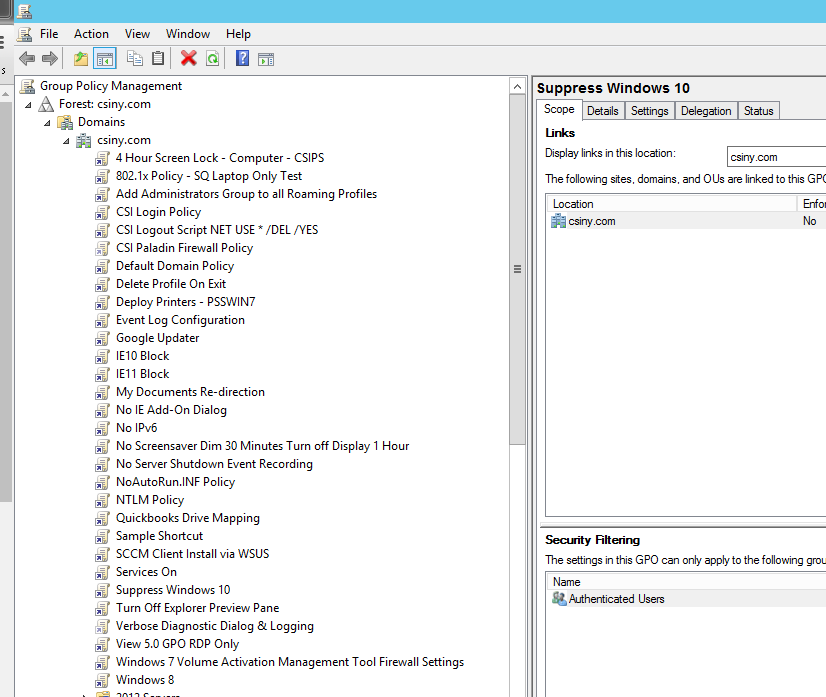Viewport: 826px width, 697px height.
Task: Click the tree scrollbar up arrow
Action: pyautogui.click(x=517, y=87)
